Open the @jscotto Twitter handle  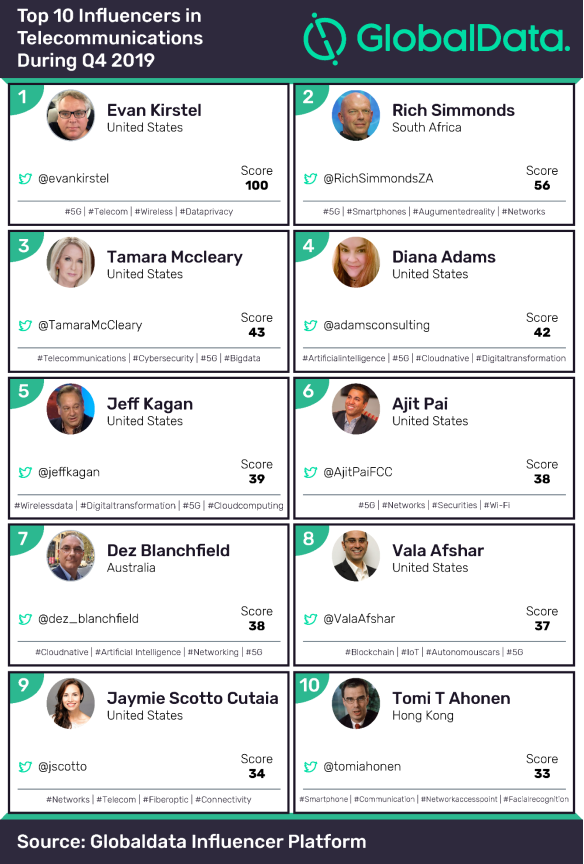(x=62, y=766)
